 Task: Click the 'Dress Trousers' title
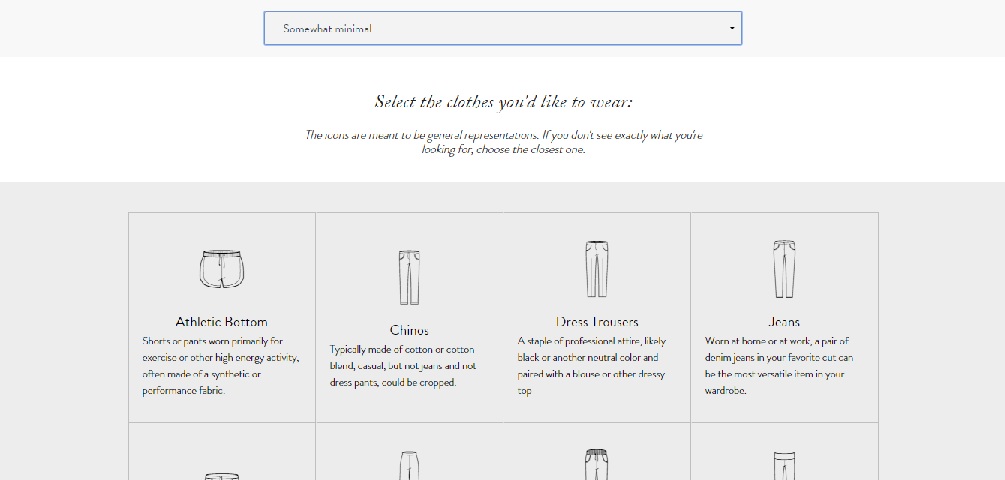click(597, 322)
